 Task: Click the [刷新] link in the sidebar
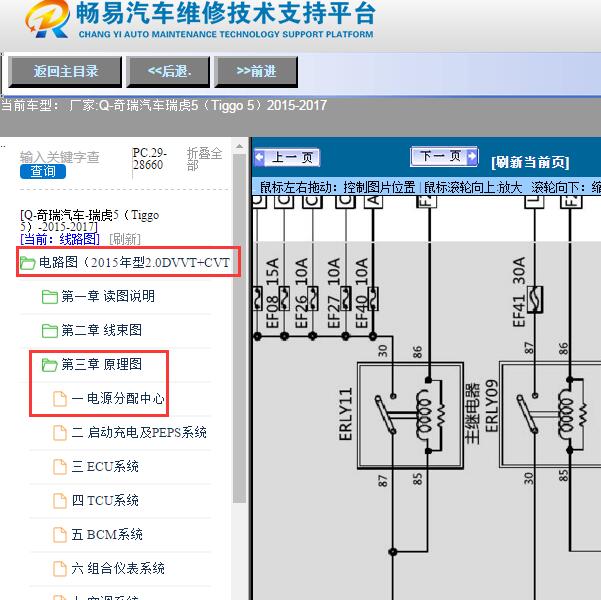tap(125, 239)
